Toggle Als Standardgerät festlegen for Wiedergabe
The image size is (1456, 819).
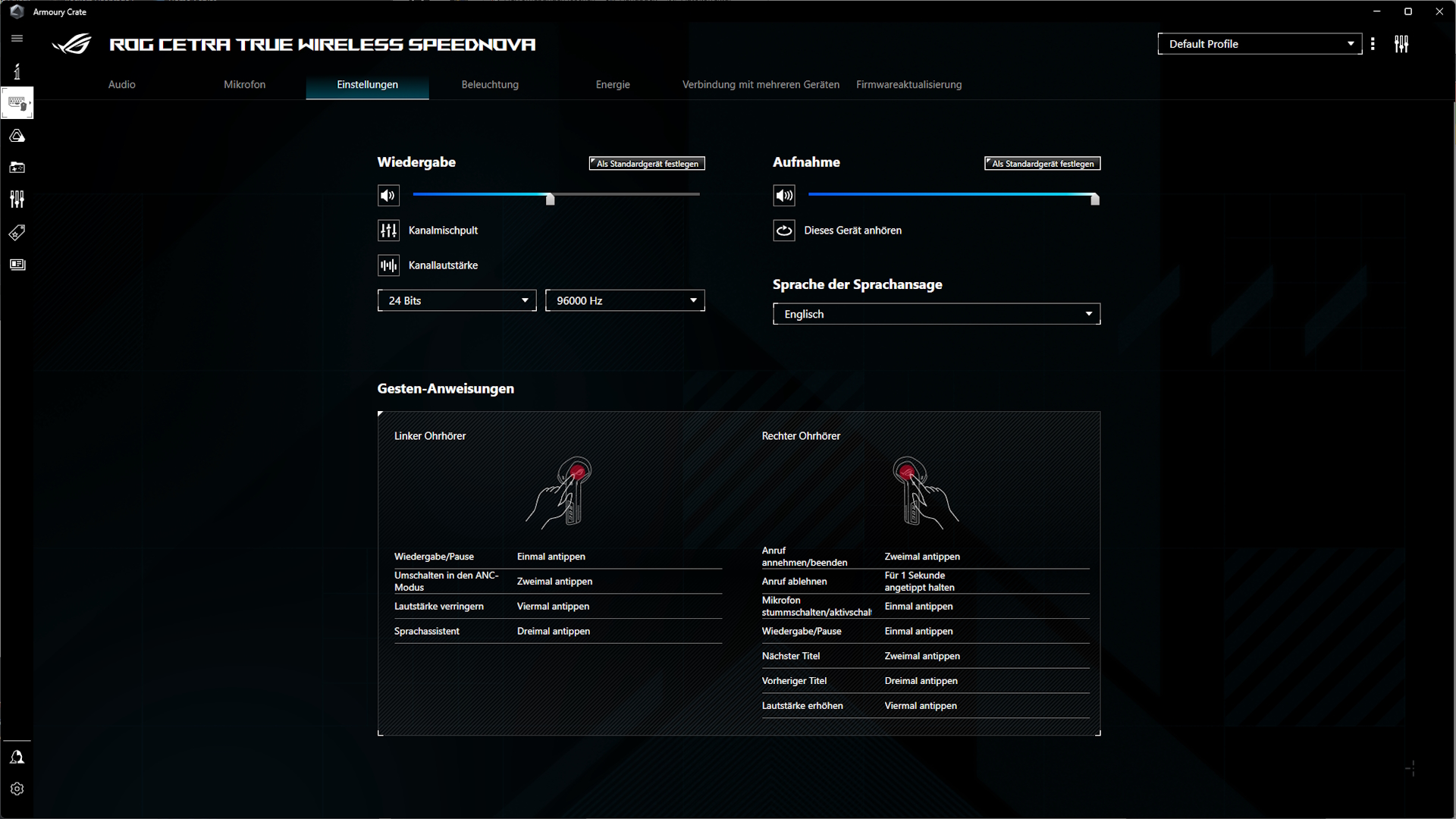click(x=646, y=163)
